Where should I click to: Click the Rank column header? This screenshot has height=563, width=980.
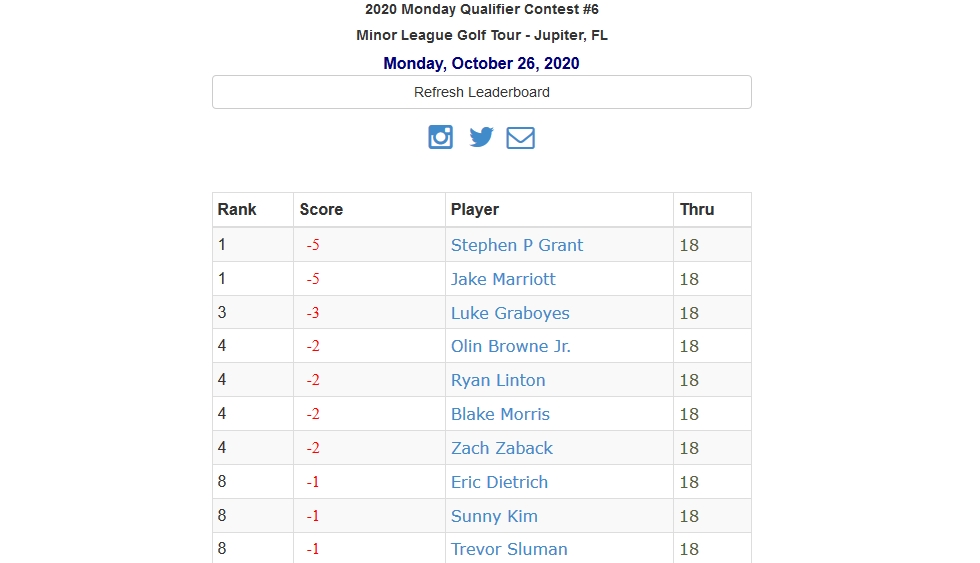click(237, 209)
